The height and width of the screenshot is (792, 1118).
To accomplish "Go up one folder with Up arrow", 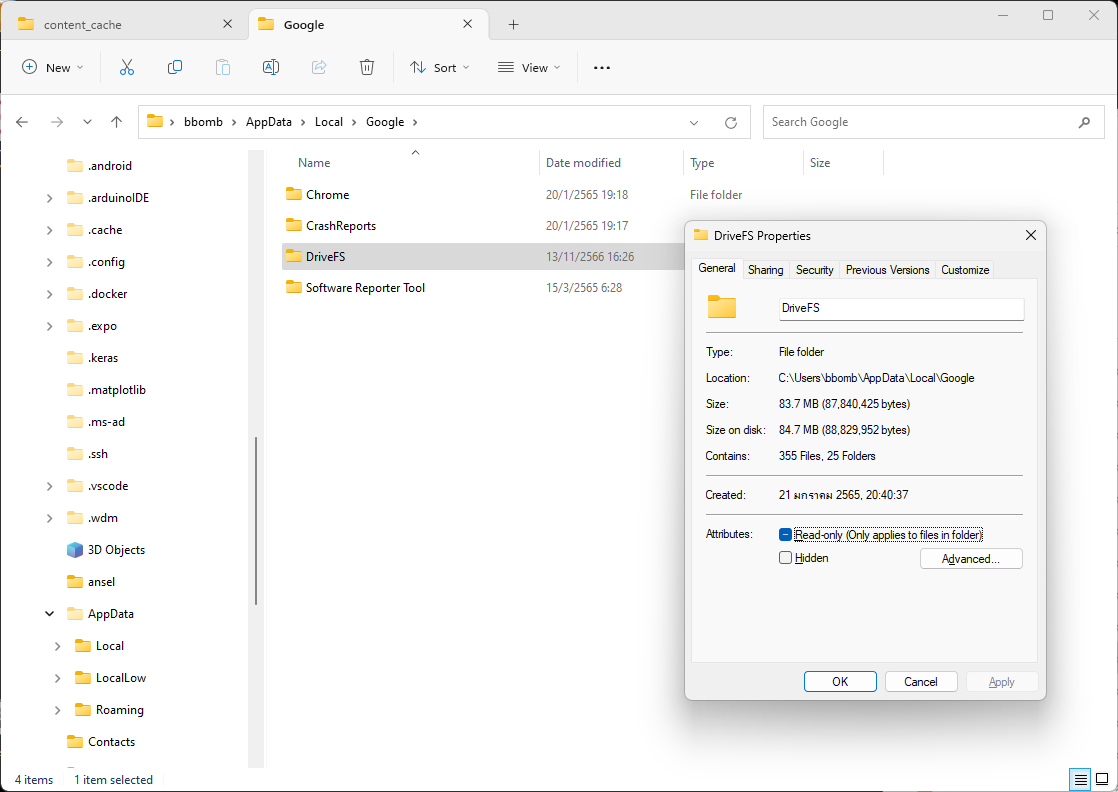I will (116, 122).
